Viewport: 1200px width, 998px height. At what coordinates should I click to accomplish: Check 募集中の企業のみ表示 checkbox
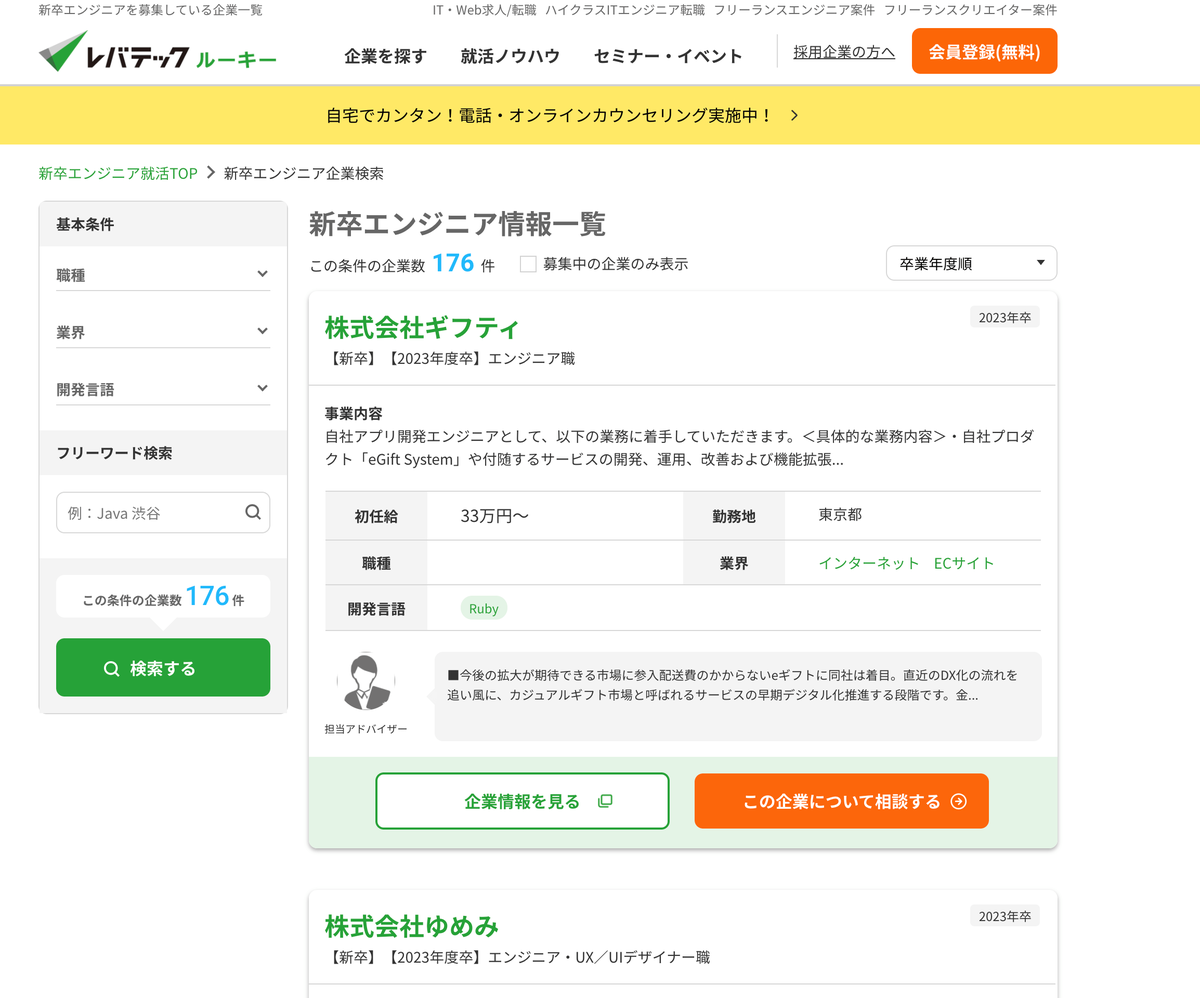click(x=528, y=264)
